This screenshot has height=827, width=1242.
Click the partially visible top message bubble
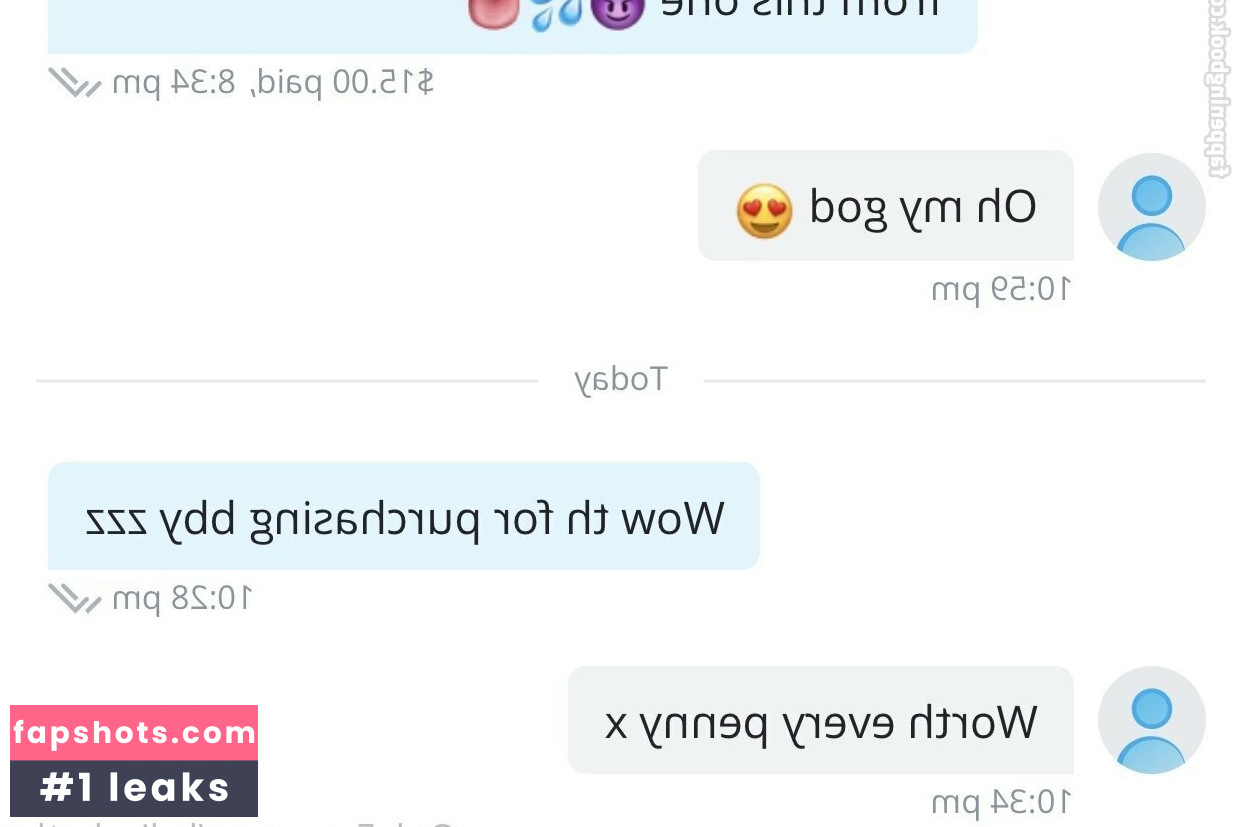tap(512, 26)
